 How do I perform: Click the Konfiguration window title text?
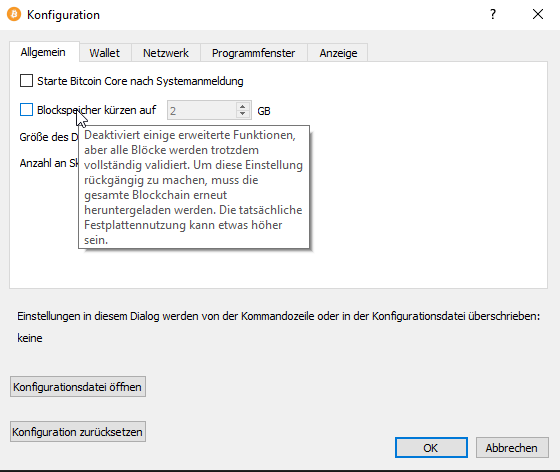pyautogui.click(x=63, y=15)
